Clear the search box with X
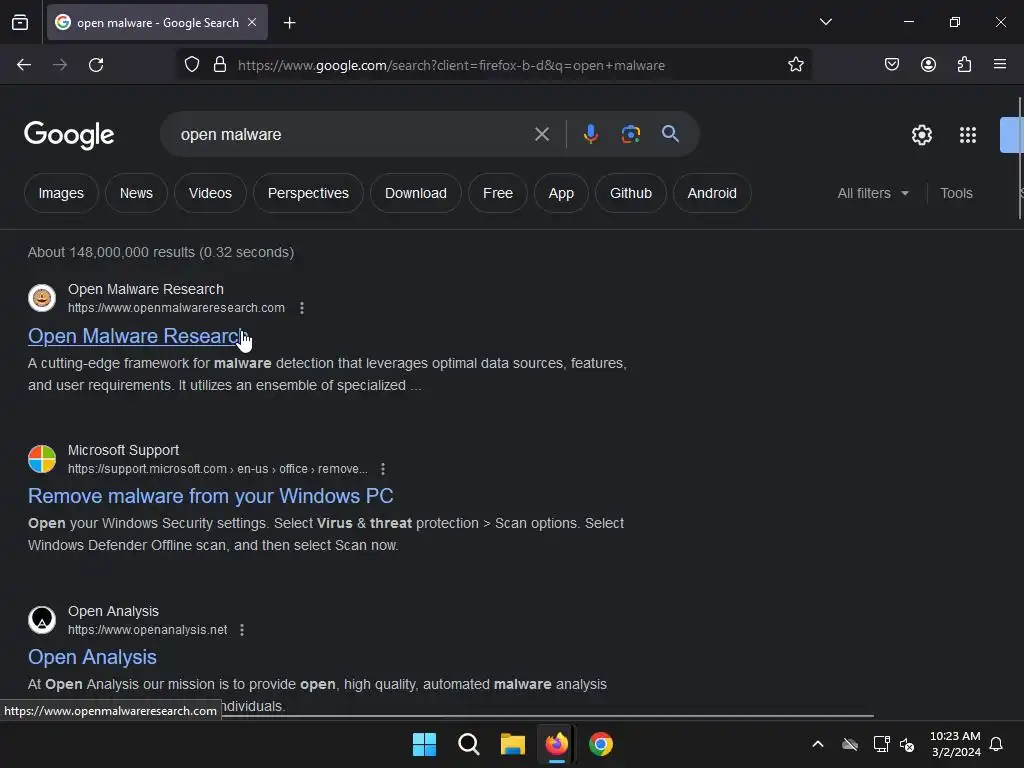Screen dimensions: 1024x768 pyautogui.click(x=542, y=135)
